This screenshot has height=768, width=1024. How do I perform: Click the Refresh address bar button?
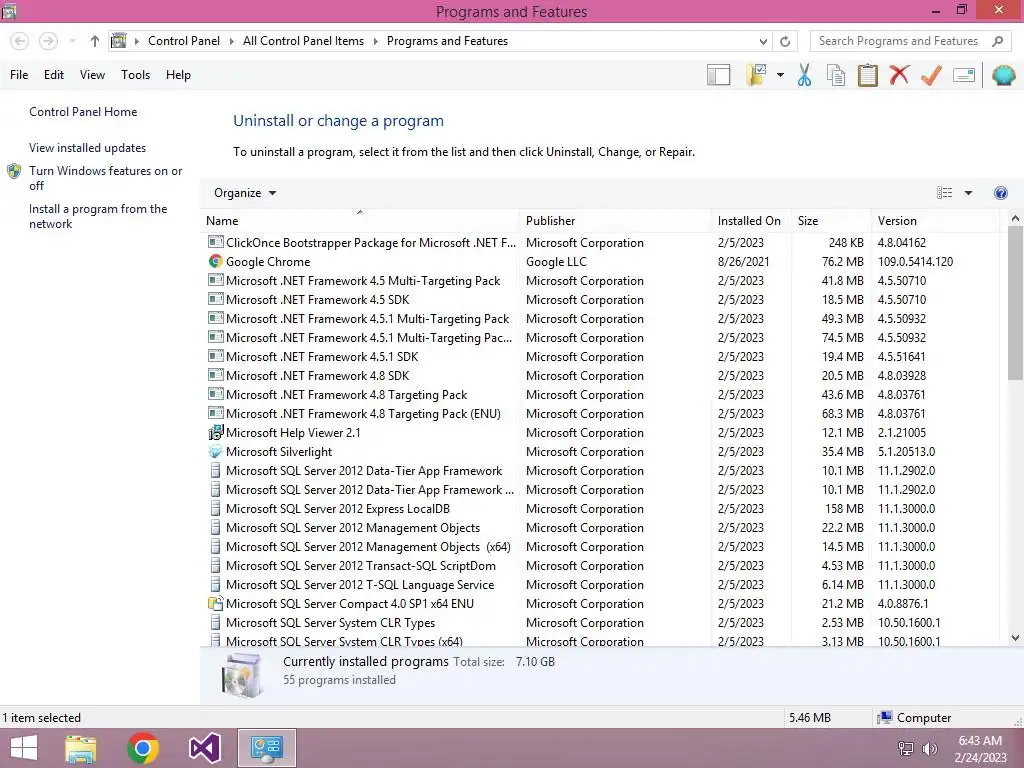coord(785,41)
